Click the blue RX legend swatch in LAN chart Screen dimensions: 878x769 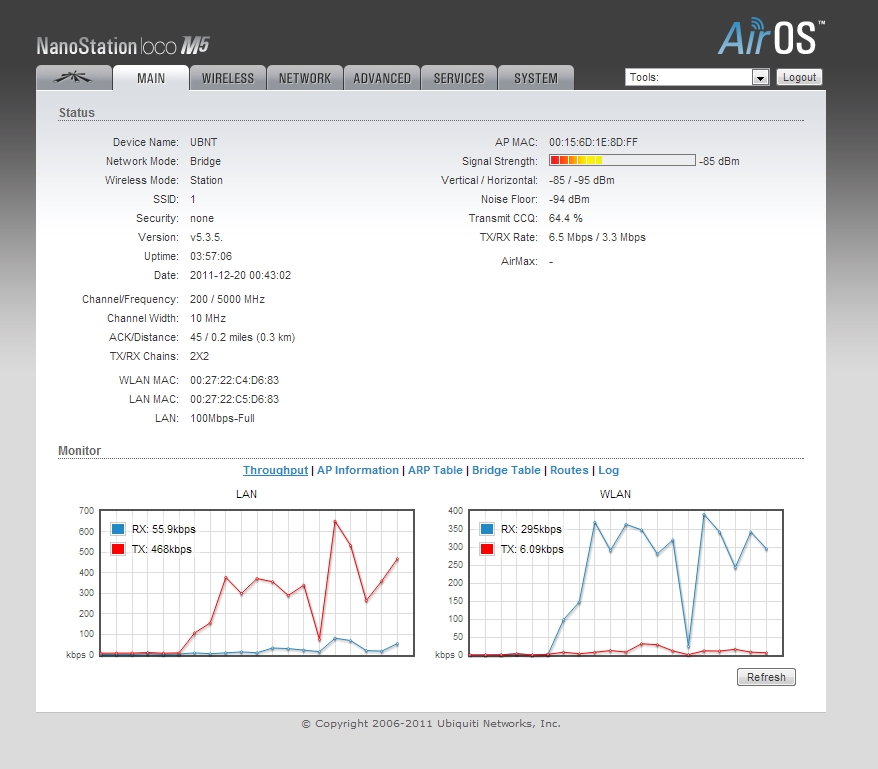[x=118, y=529]
